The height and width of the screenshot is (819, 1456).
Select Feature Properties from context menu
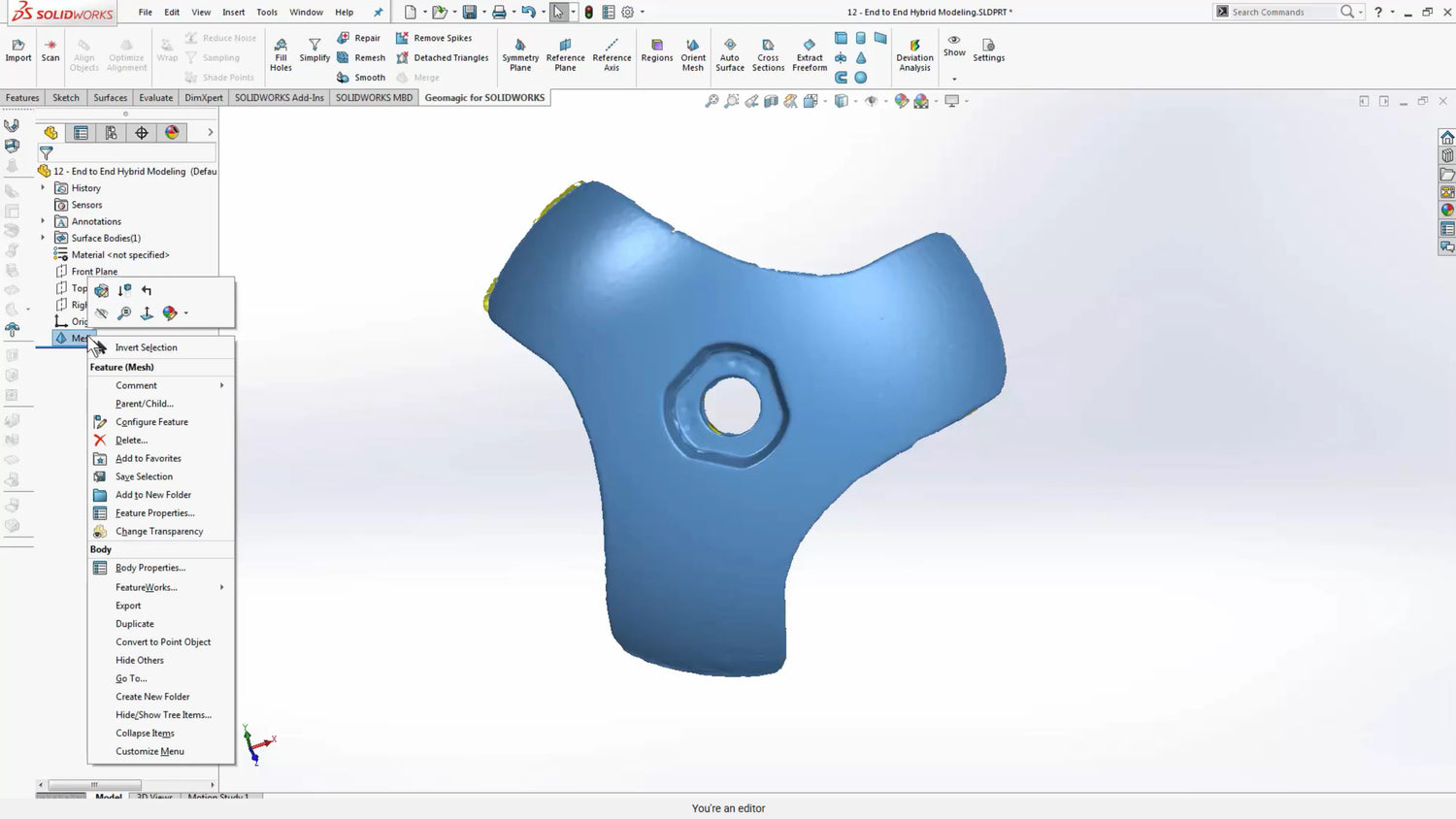(x=154, y=513)
